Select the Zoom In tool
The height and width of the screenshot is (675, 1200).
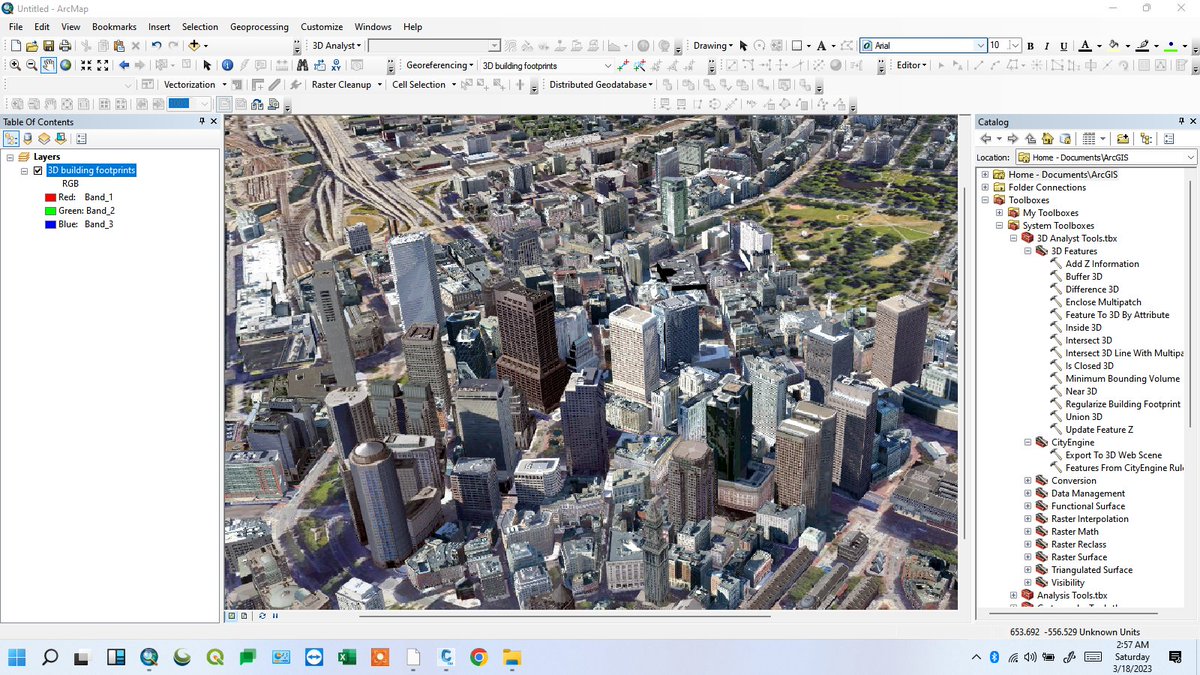point(16,65)
